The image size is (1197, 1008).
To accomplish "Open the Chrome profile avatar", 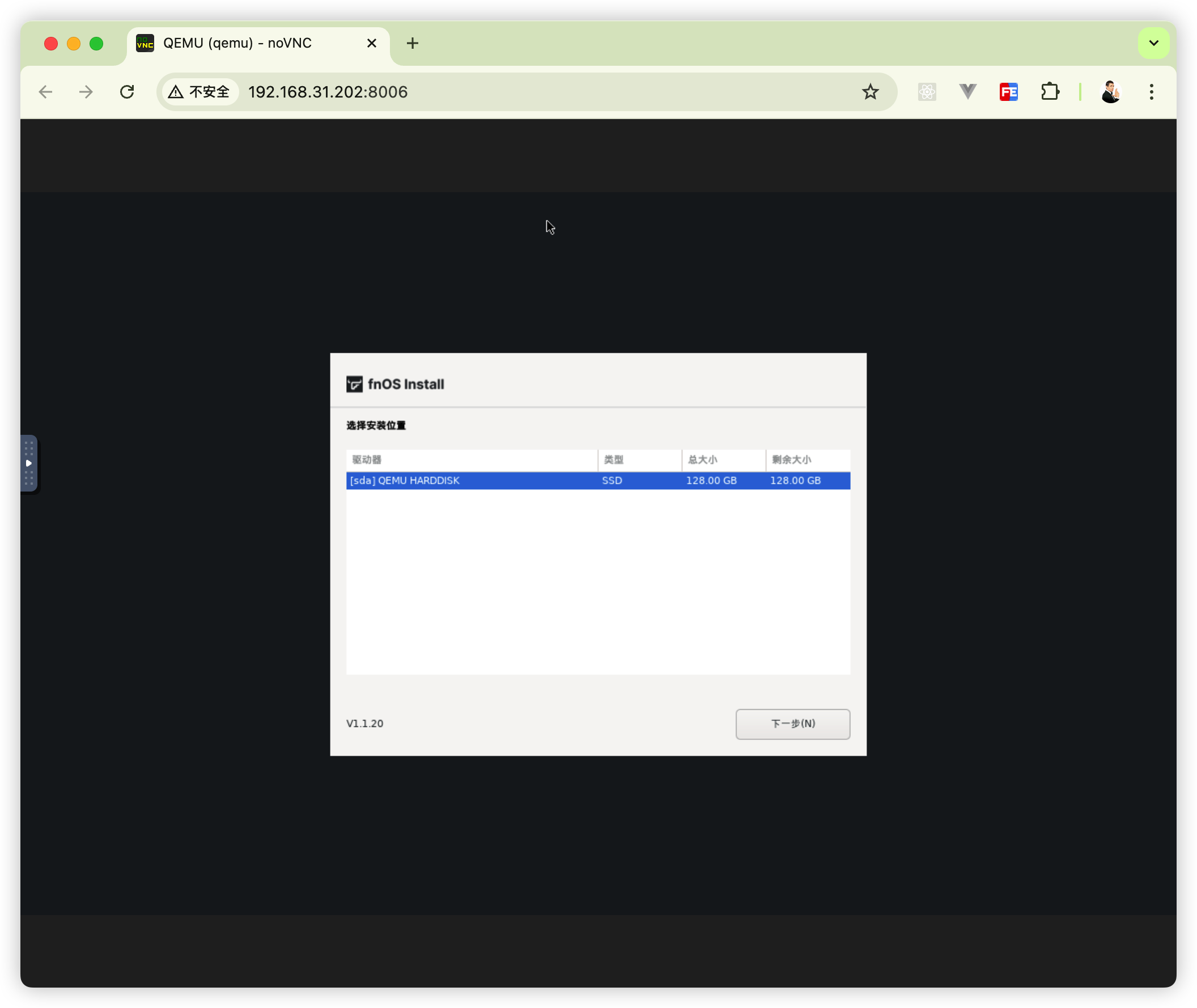I will [x=1110, y=92].
